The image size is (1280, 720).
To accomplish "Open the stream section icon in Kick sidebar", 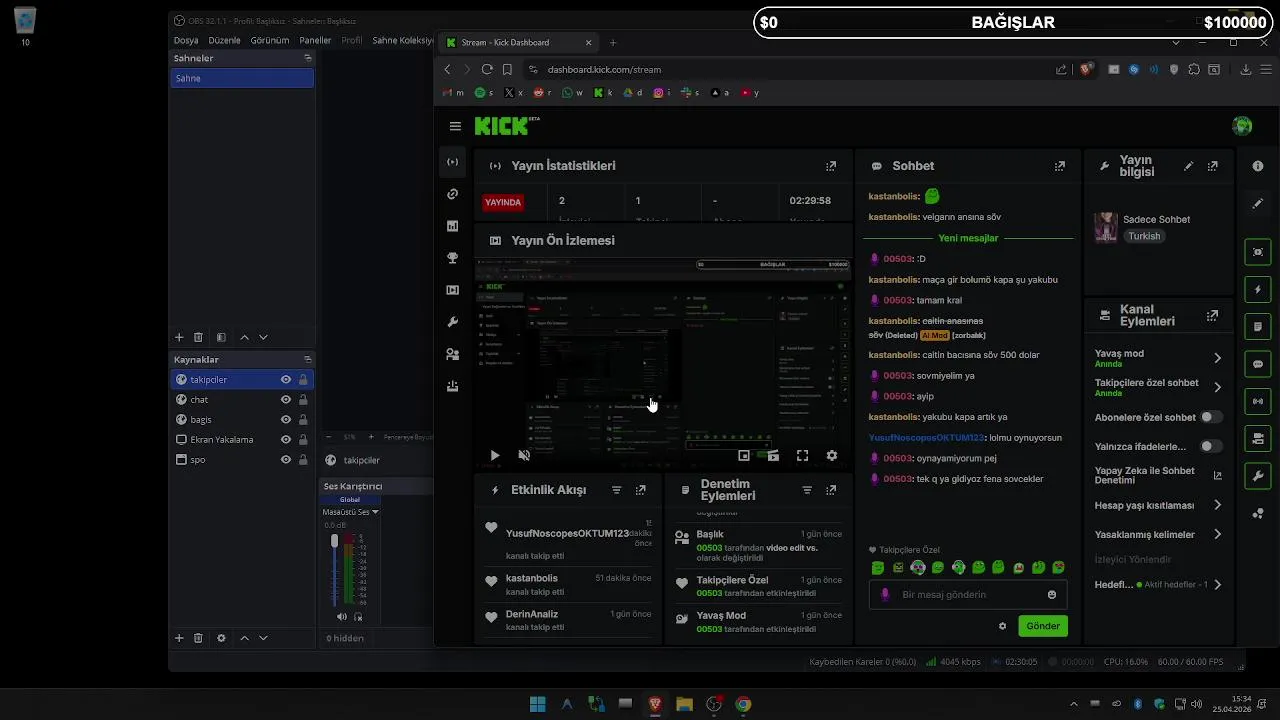I will [x=453, y=162].
